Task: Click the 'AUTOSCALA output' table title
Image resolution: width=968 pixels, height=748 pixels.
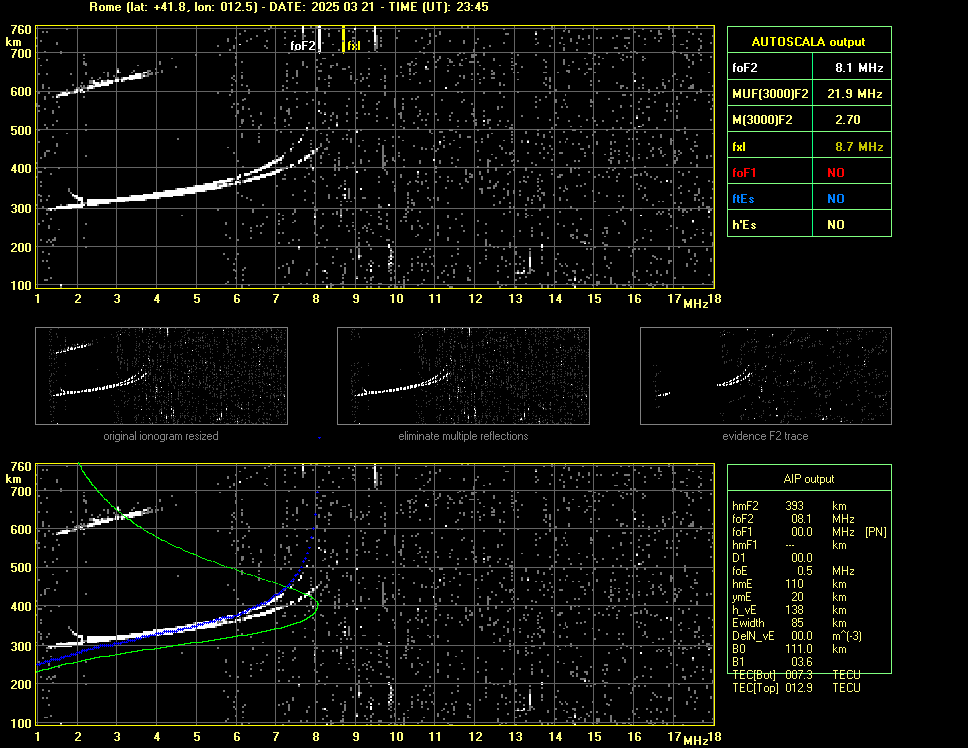Action: pos(808,42)
